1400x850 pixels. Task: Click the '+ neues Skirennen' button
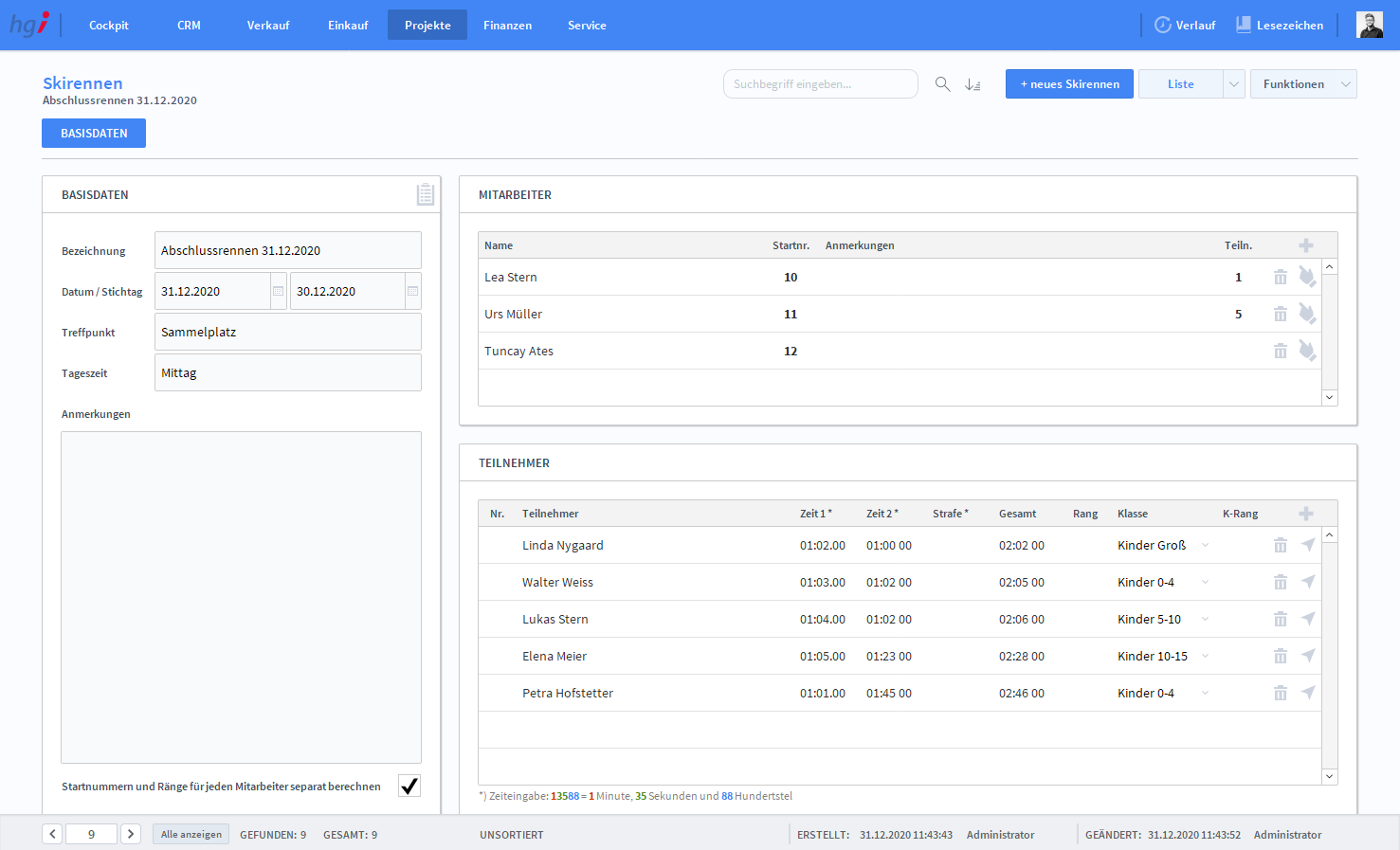point(1069,84)
